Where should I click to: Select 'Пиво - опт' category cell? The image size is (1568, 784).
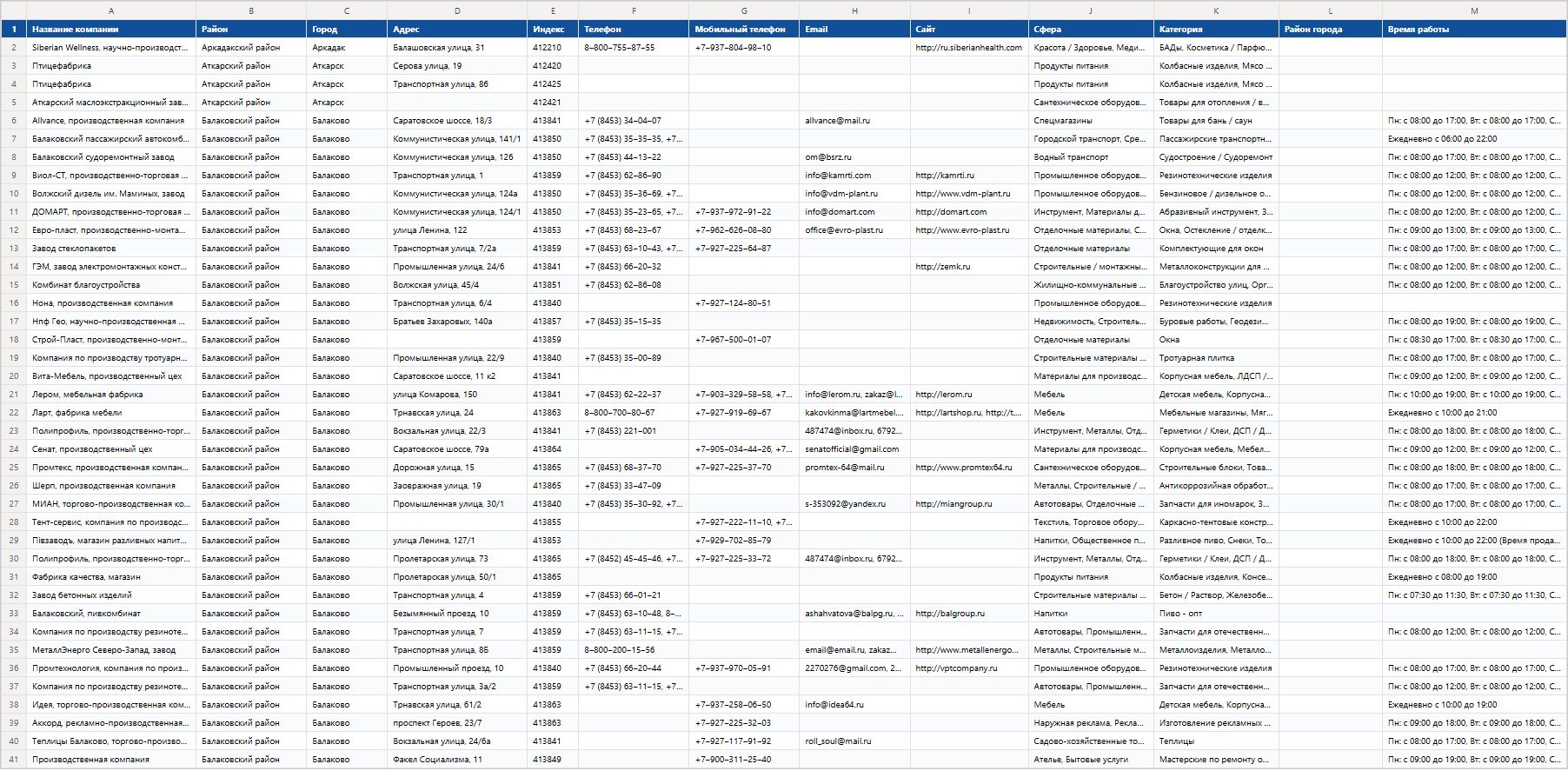click(1216, 614)
